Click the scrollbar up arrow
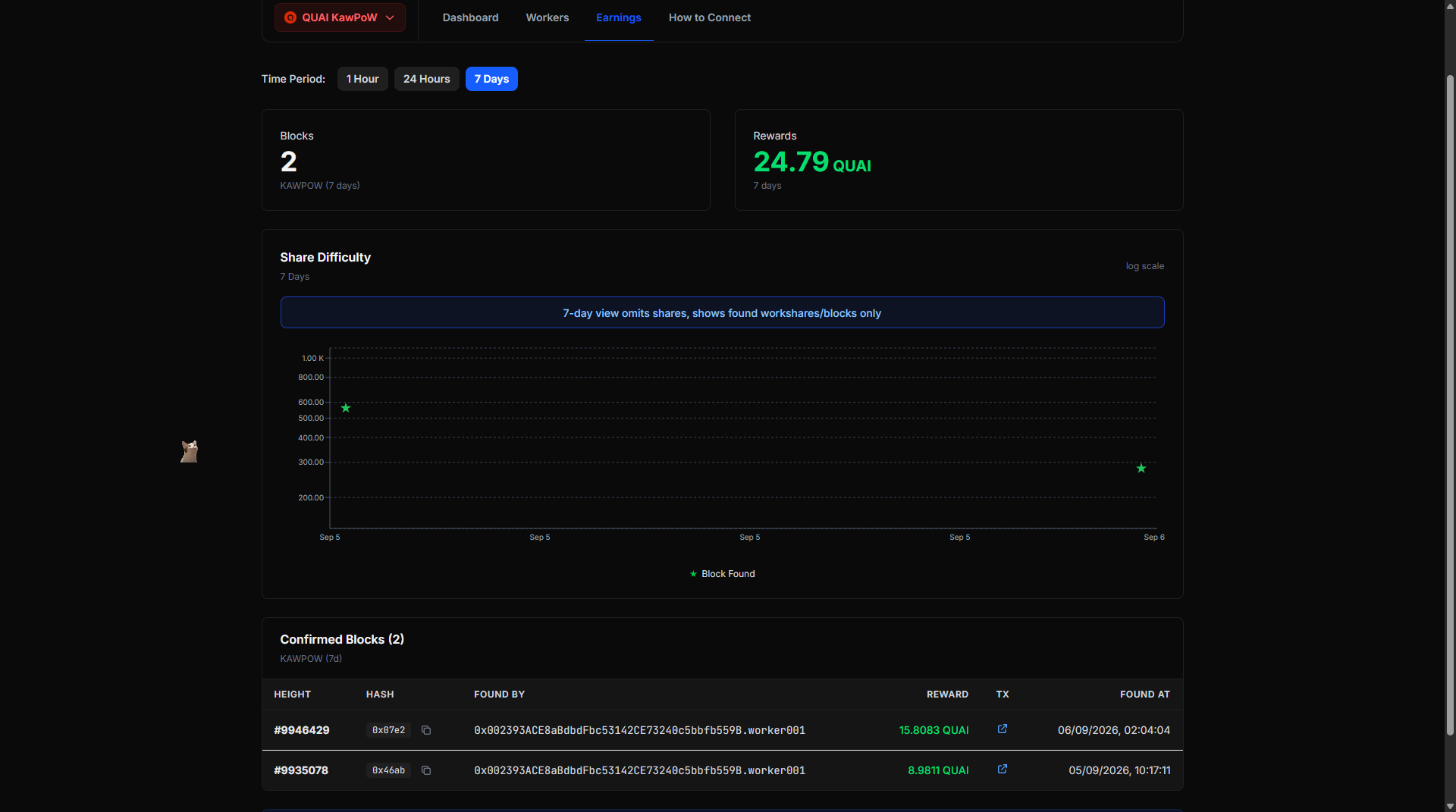Viewport: 1456px width, 812px height. click(1450, 6)
